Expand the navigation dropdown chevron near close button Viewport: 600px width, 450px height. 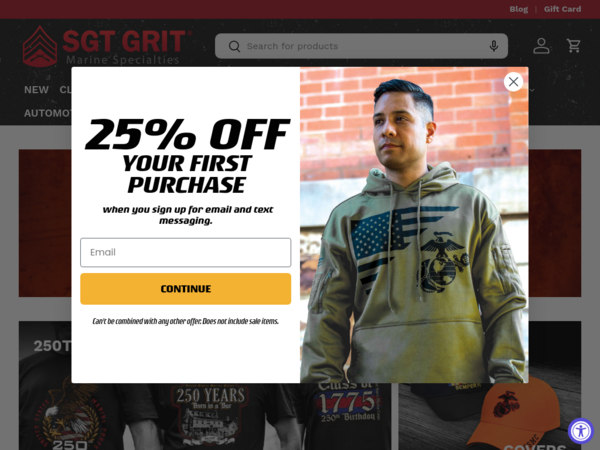pyautogui.click(x=532, y=90)
